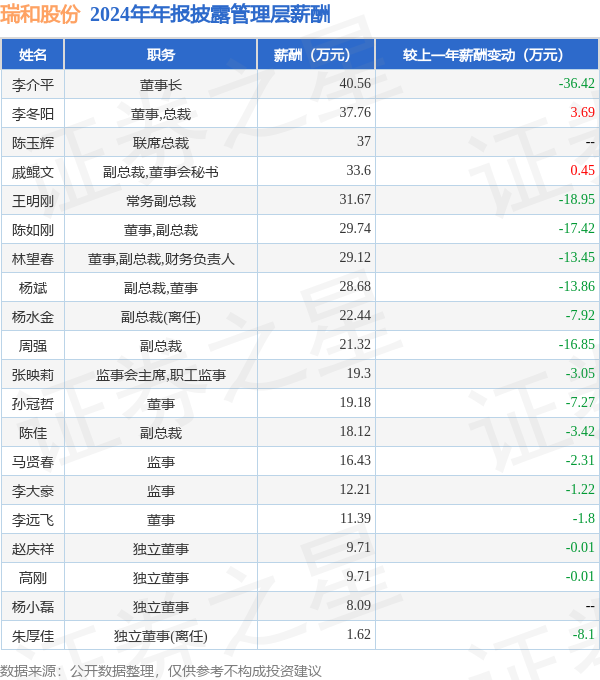Click the salary value 37.76

(355, 112)
